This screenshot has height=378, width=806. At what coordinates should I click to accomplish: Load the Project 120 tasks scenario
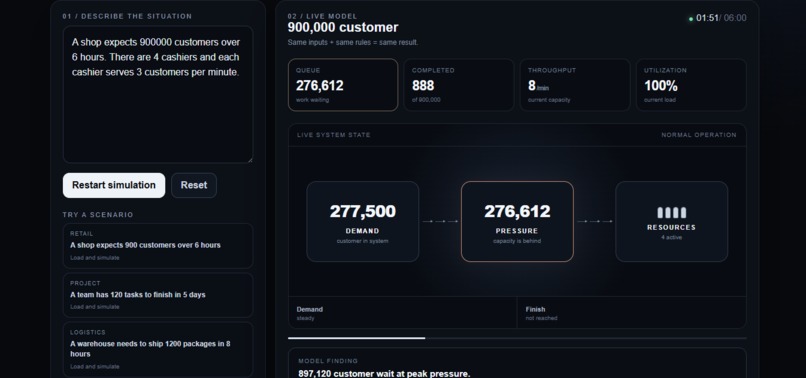click(158, 295)
